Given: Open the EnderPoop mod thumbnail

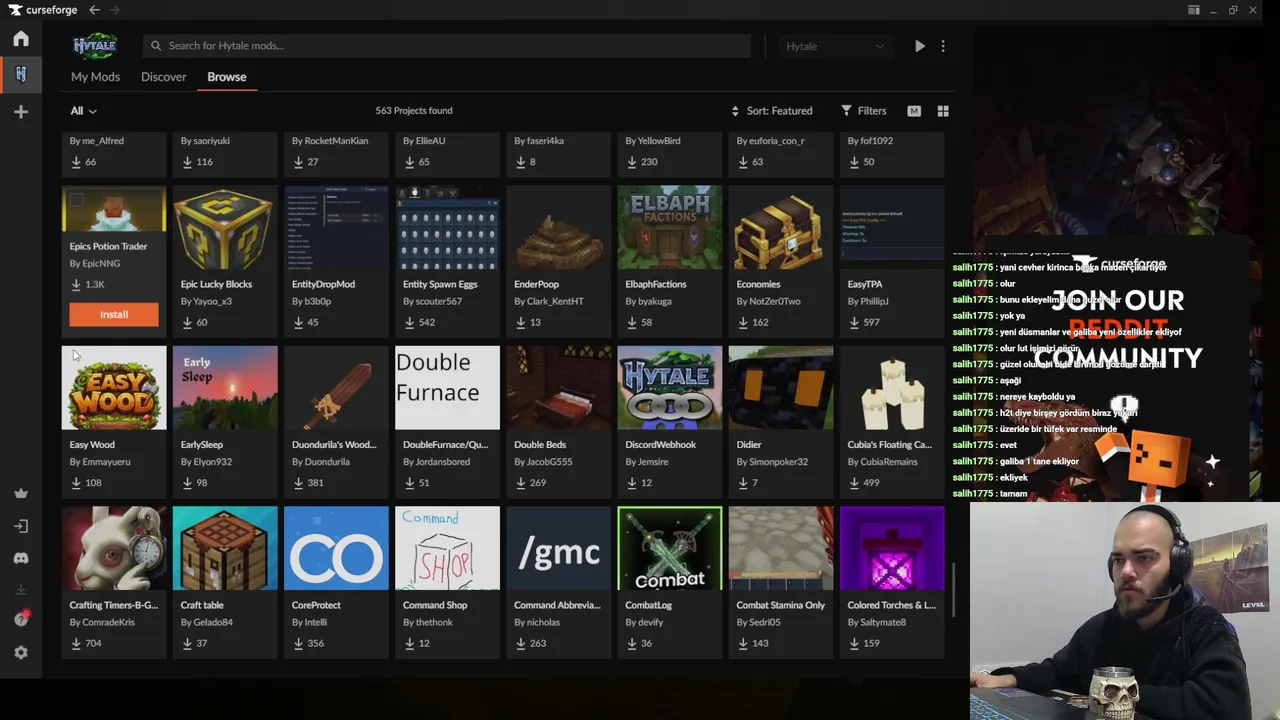Looking at the screenshot, I should [558, 227].
